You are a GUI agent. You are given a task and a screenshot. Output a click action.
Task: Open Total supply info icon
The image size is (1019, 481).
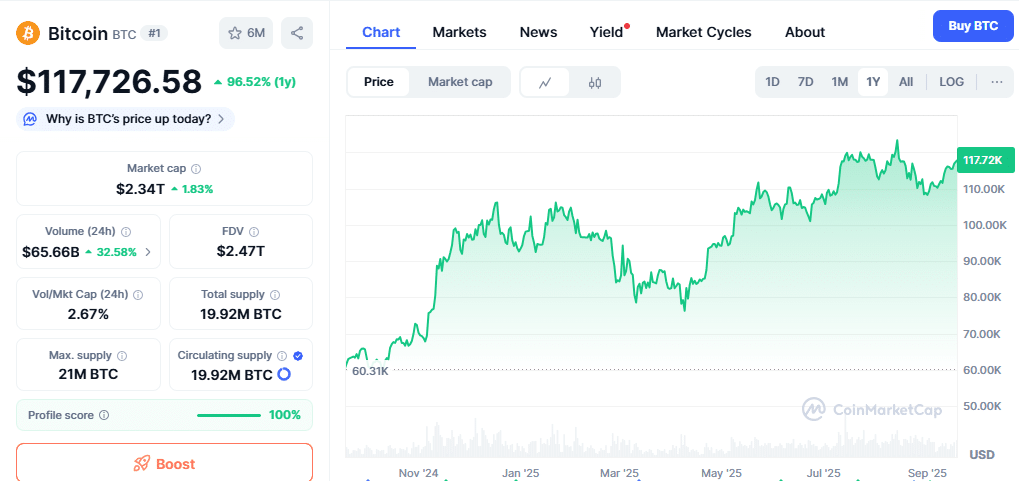pyautogui.click(x=276, y=295)
